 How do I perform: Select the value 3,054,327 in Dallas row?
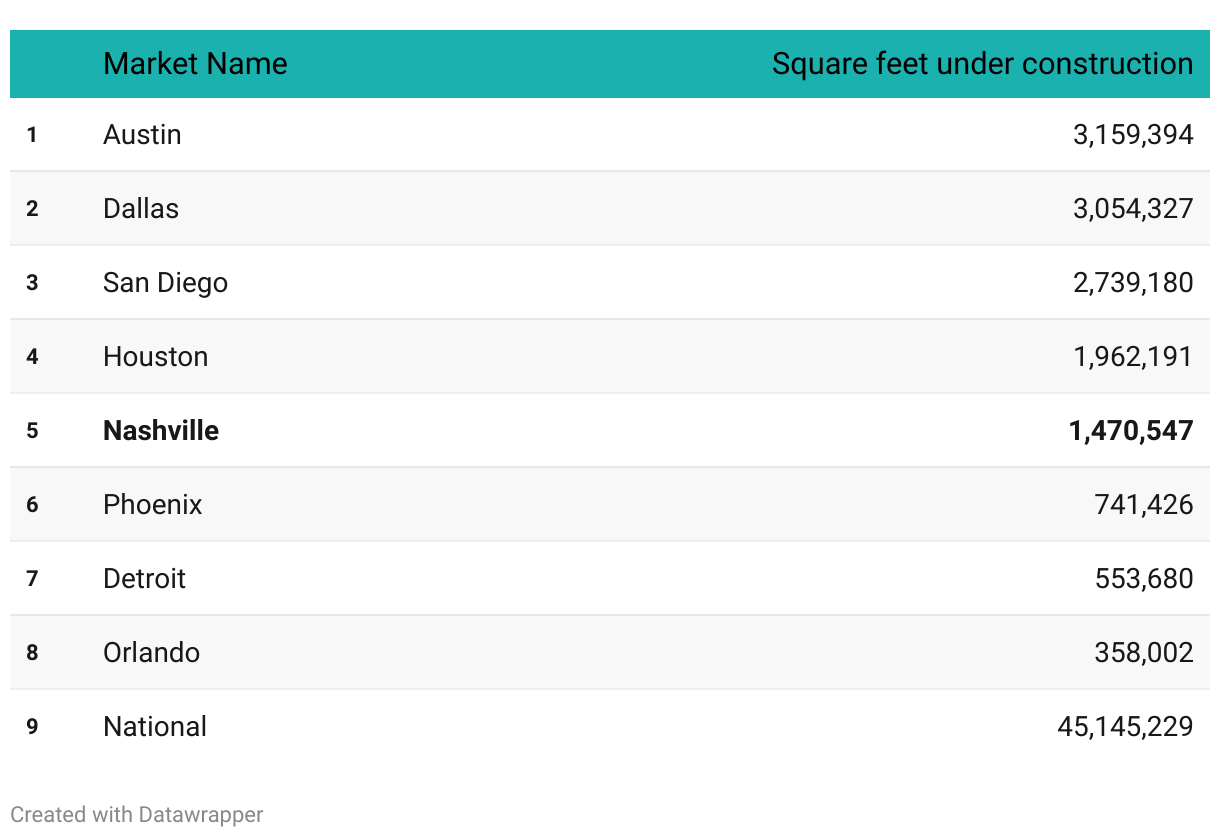coord(1132,209)
